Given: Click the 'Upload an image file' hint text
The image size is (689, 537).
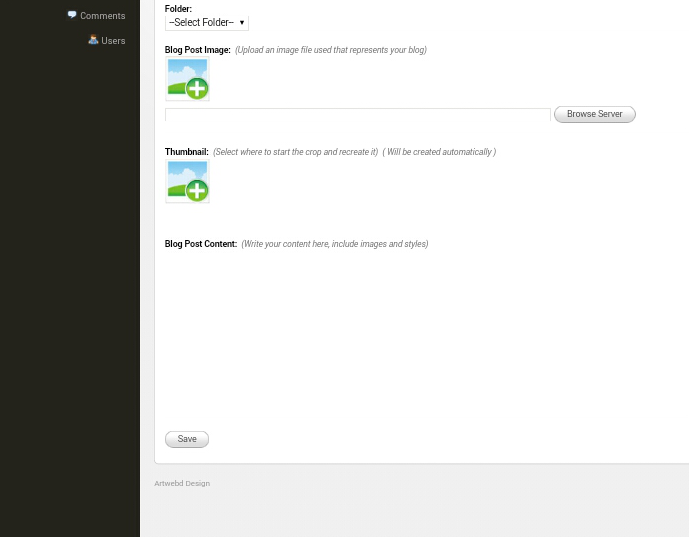Looking at the screenshot, I should click(x=331, y=50).
